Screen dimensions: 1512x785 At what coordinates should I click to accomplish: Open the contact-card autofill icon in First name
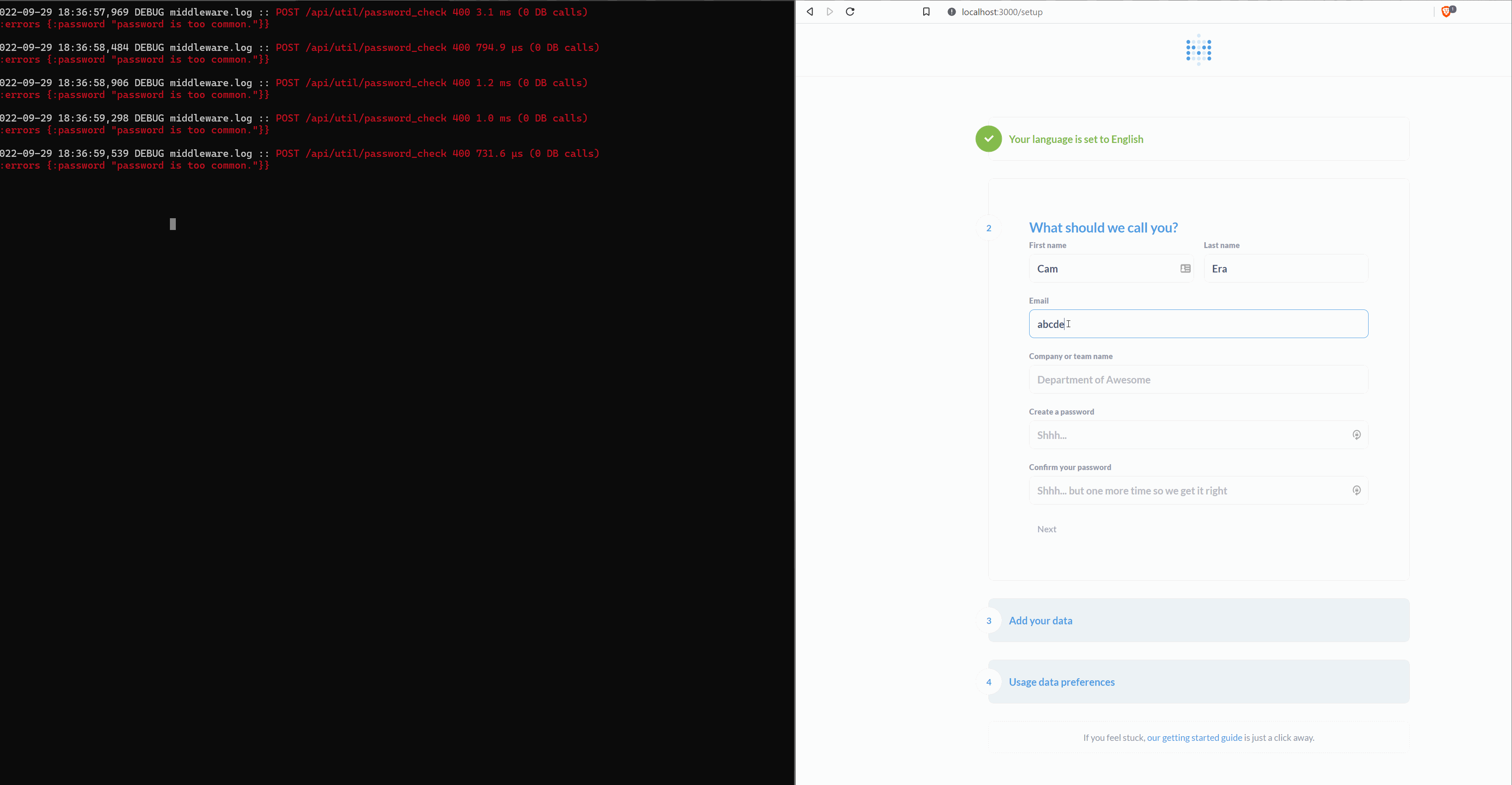[x=1186, y=268]
